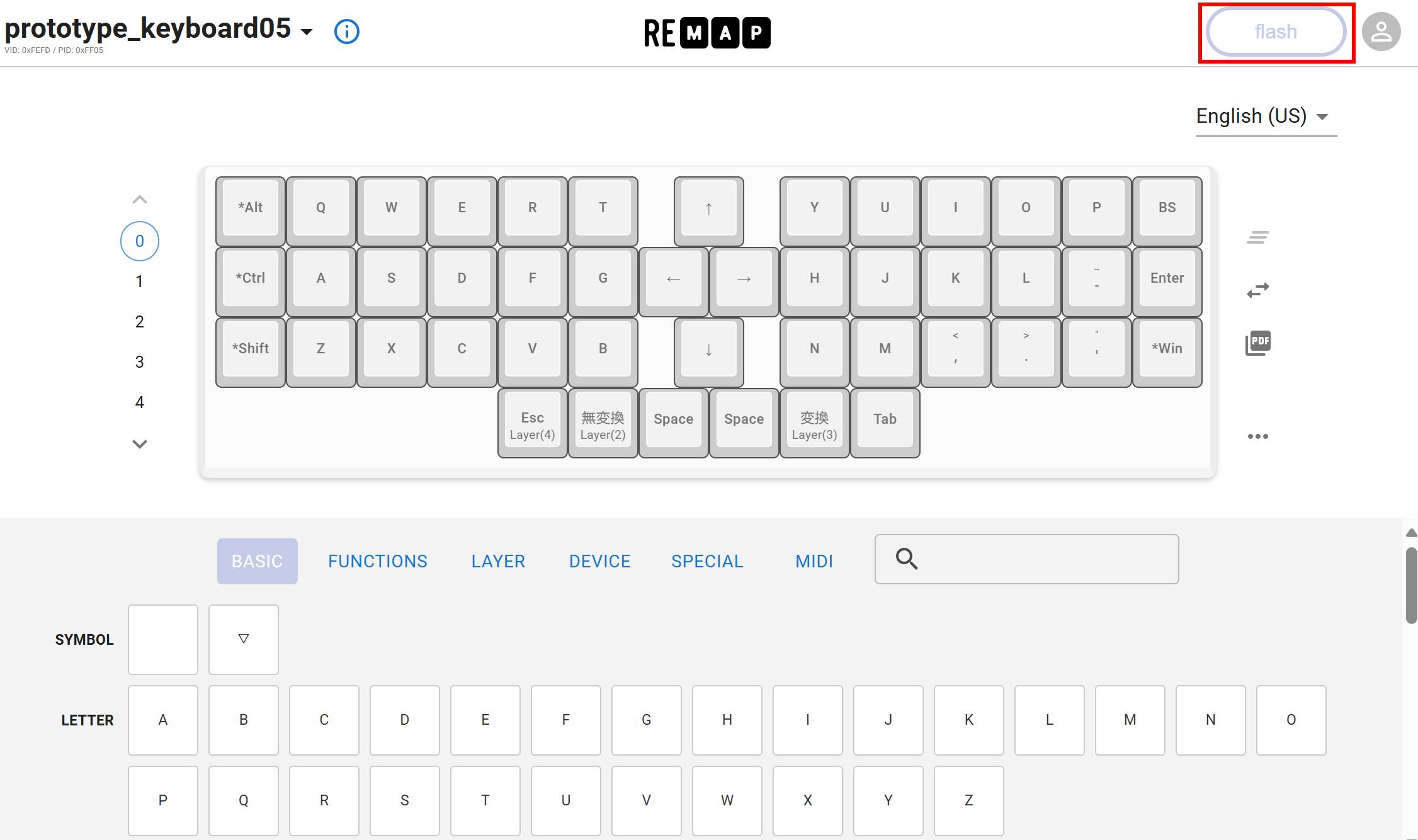The image size is (1418, 840).
Task: Click the layer list down chevron
Action: coord(139,444)
